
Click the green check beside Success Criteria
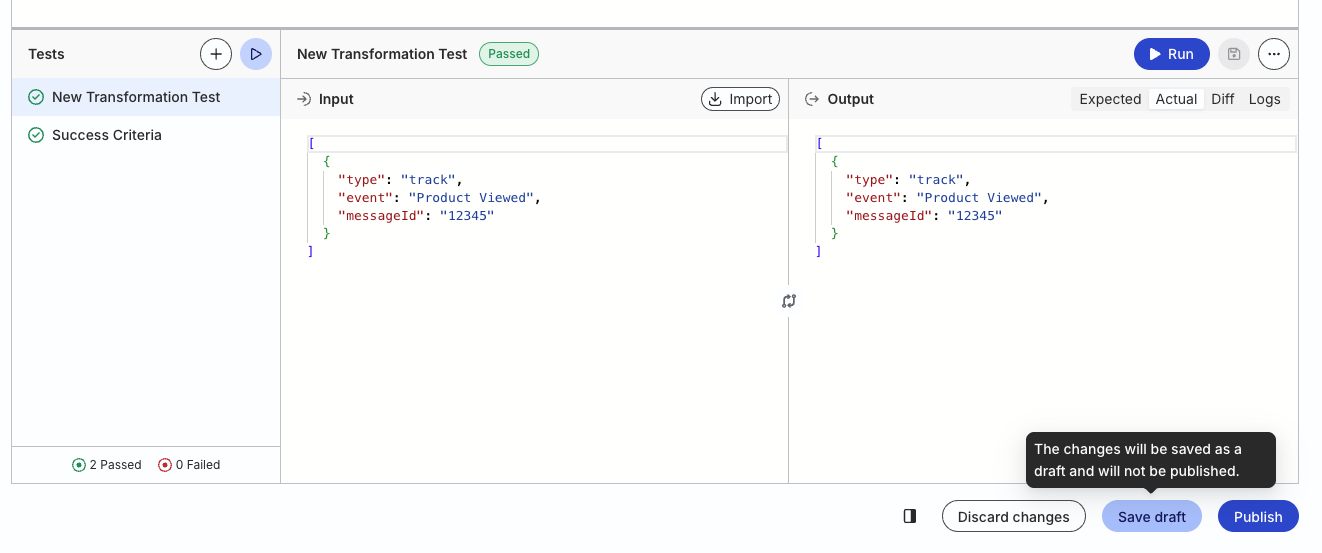pos(36,135)
